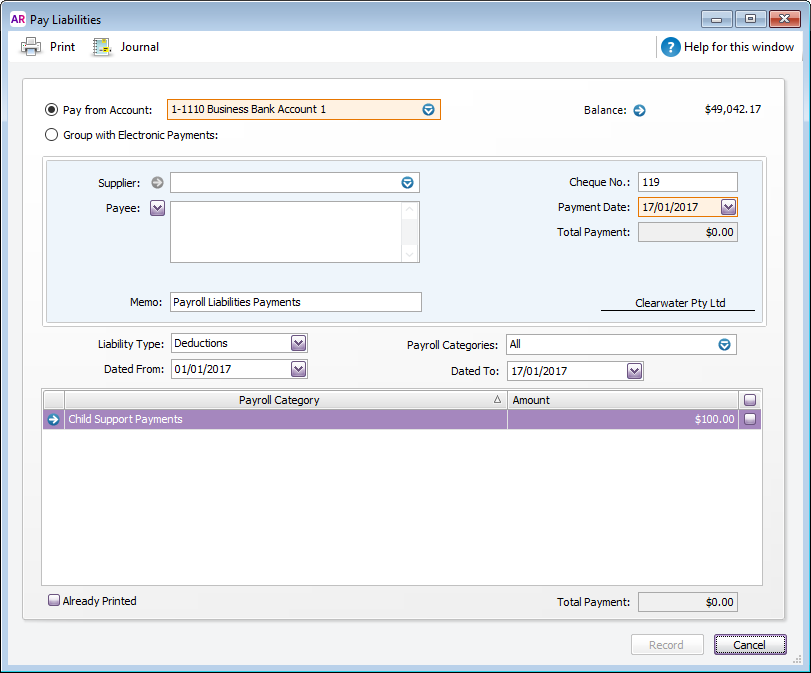The height and width of the screenshot is (673, 811).
Task: Click the Record button
Action: [667, 645]
